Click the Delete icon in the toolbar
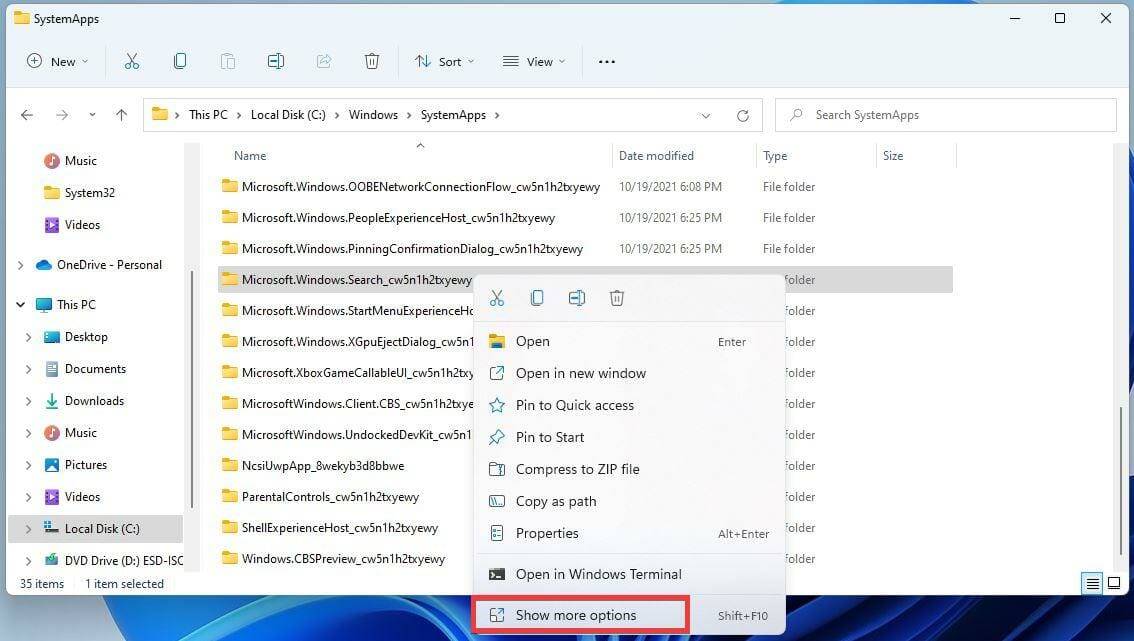The image size is (1134, 641). tap(371, 61)
